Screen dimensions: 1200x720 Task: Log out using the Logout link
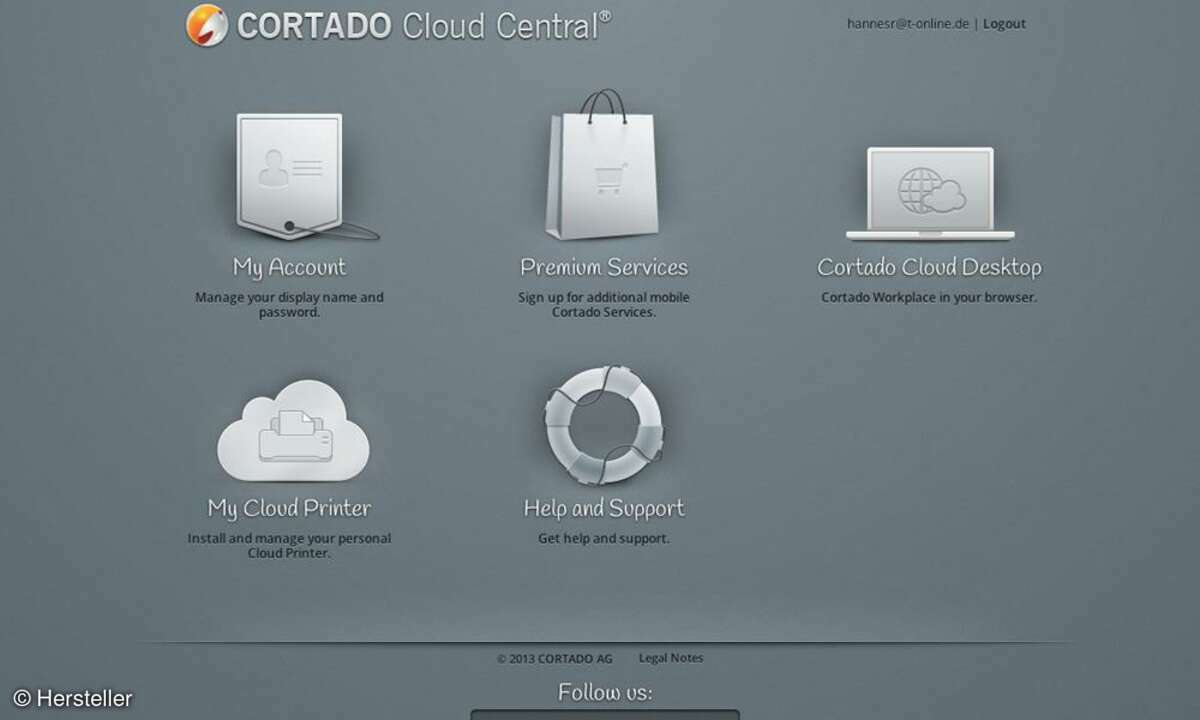pos(1004,24)
